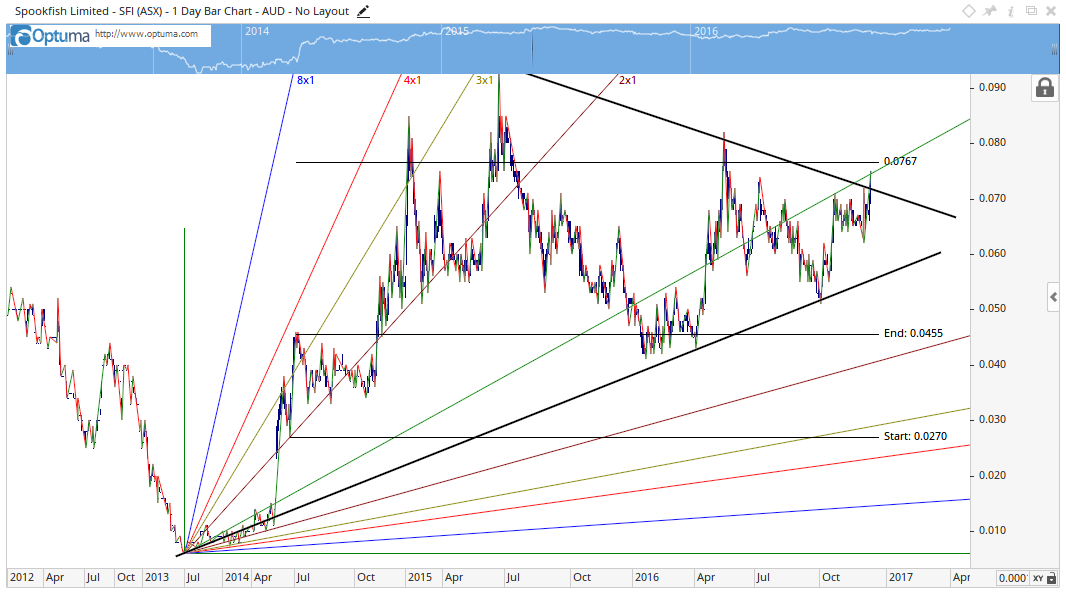This screenshot has width=1066, height=595.
Task: Click the 0.000 scale value field
Action: pyautogui.click(x=1012, y=578)
